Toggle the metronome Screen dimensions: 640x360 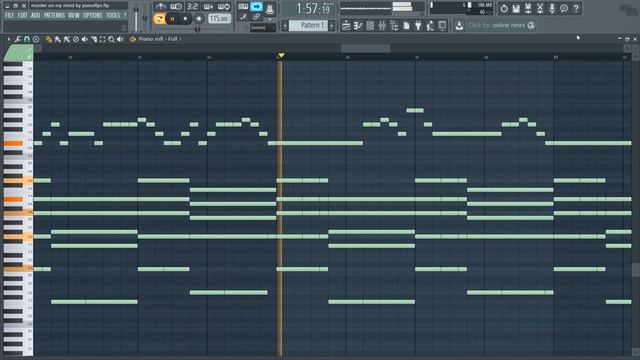[160, 7]
